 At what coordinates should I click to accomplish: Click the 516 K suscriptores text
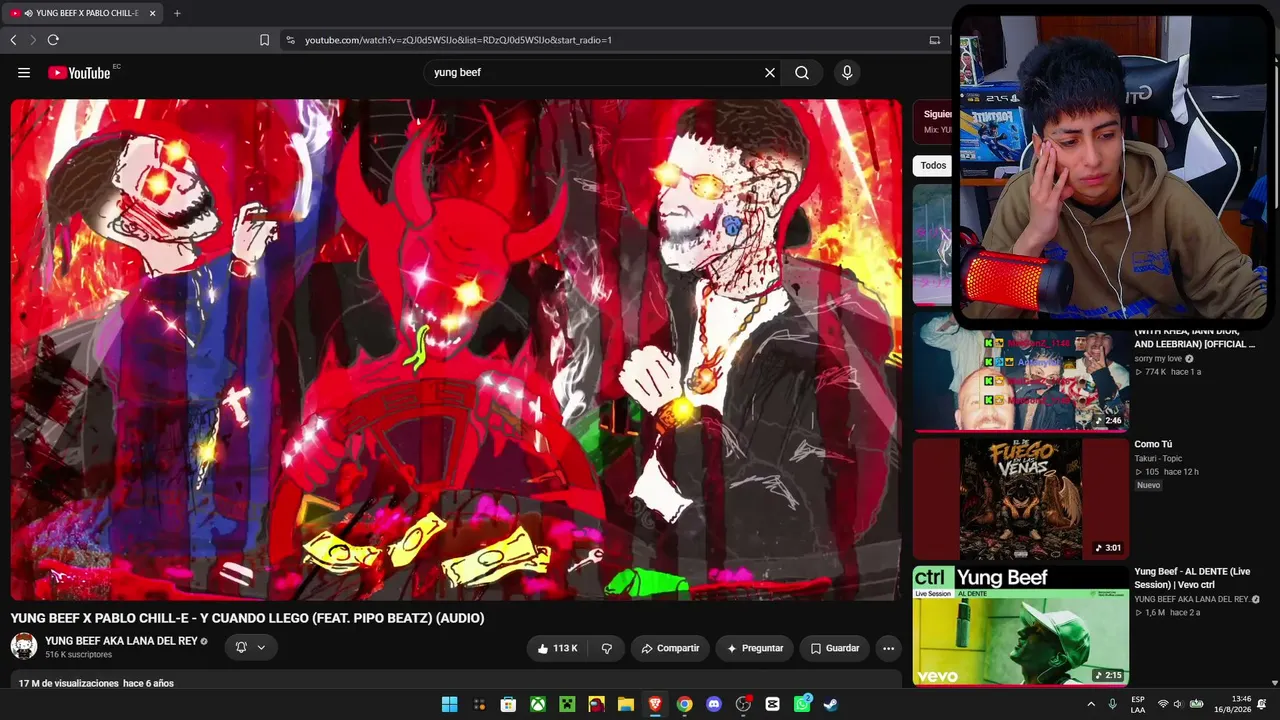tap(78, 655)
